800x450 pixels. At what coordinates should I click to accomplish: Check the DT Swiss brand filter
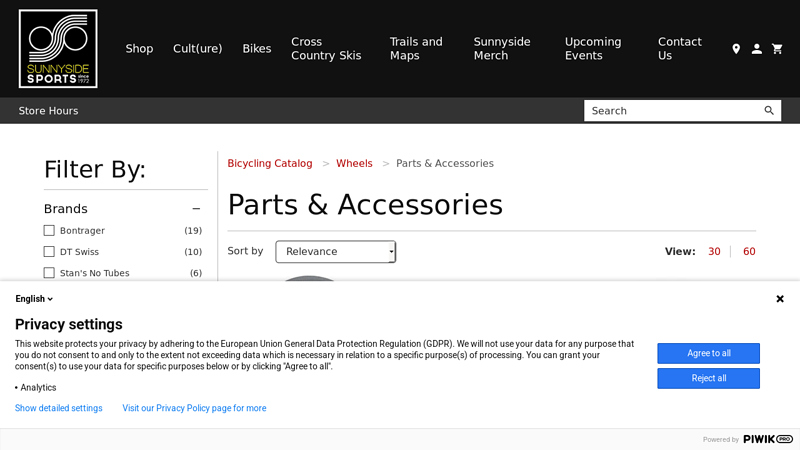tap(49, 252)
